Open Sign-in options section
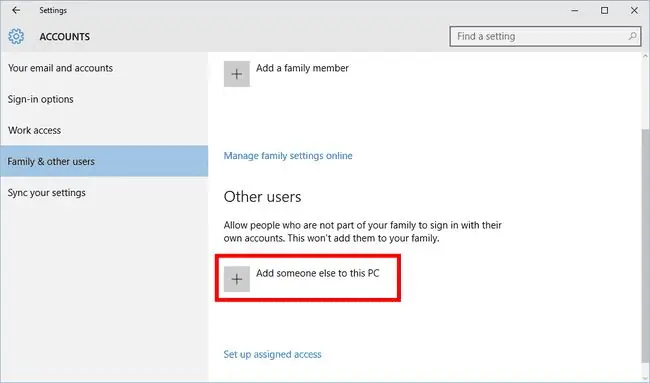Screen dimensions: 650x383 point(104,99)
